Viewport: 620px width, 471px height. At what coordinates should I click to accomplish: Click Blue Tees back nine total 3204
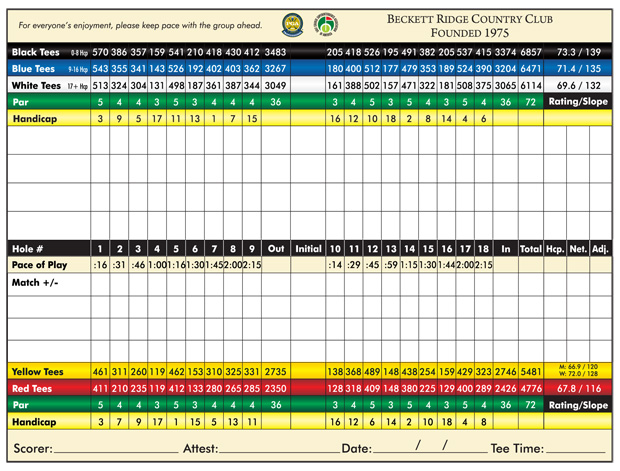pos(506,69)
